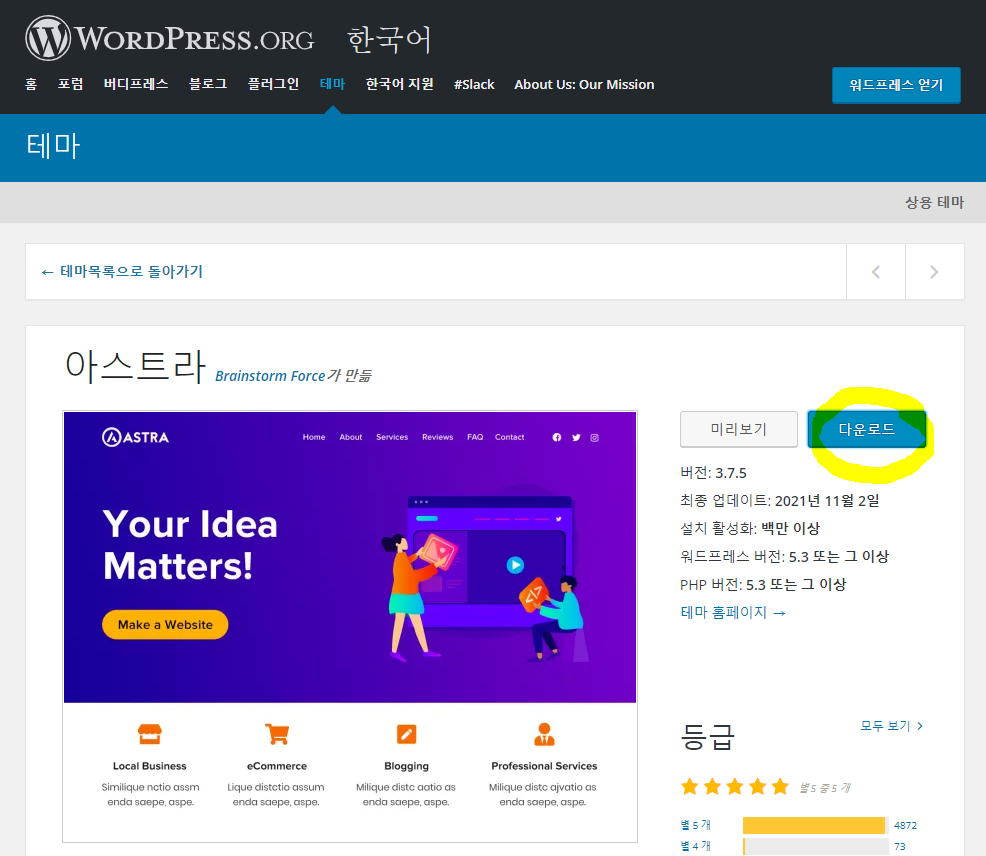
Task: Click the five-star rating icons
Action: click(734, 787)
